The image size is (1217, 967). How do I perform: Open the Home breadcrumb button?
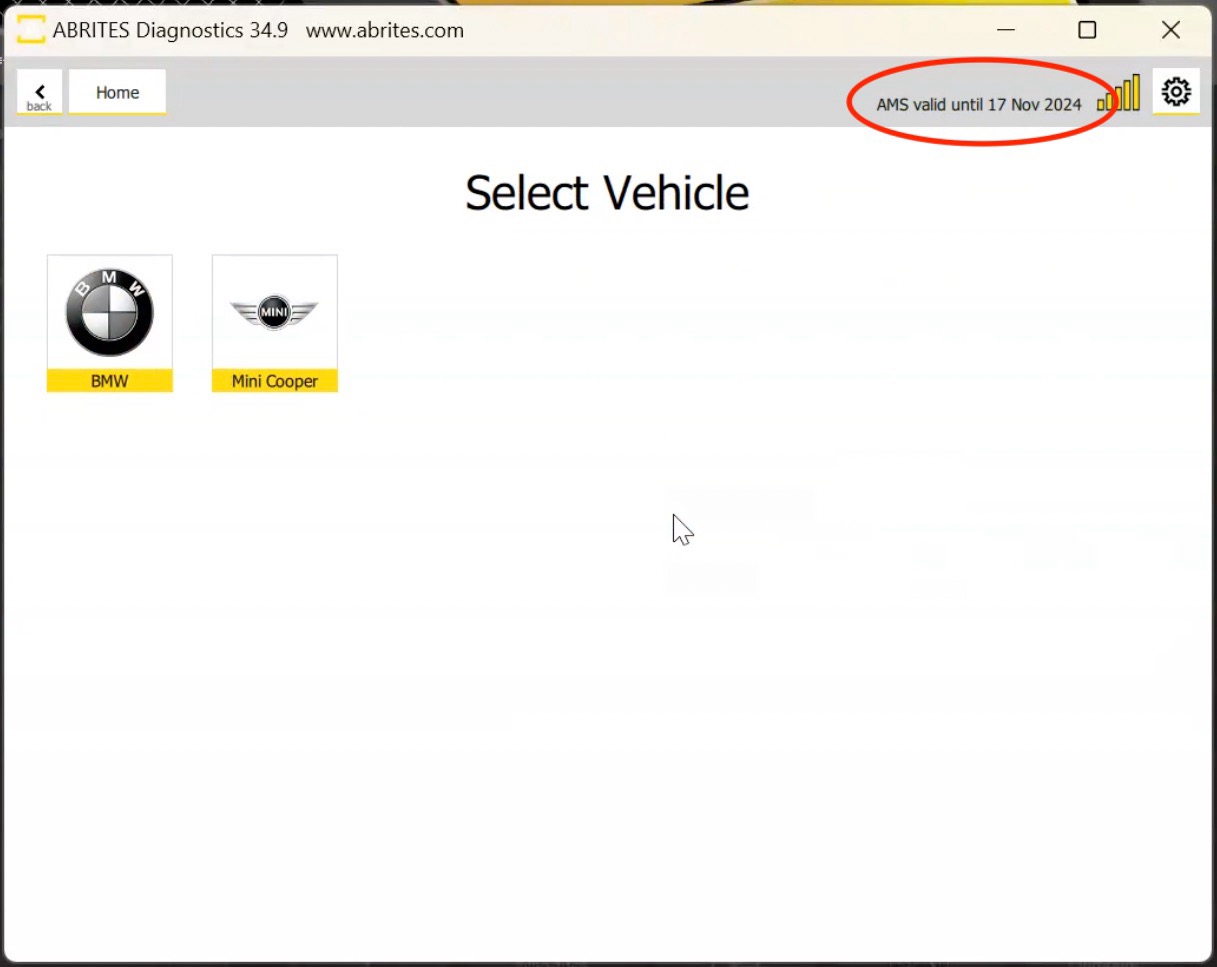(x=117, y=92)
